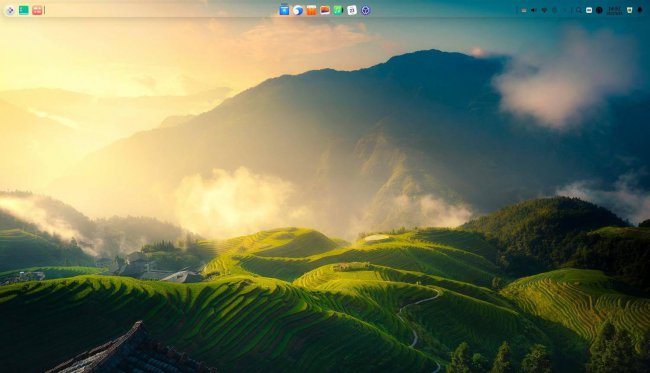650x373 pixels.
Task: Open the trash bin tray icon
Action: (x=629, y=10)
